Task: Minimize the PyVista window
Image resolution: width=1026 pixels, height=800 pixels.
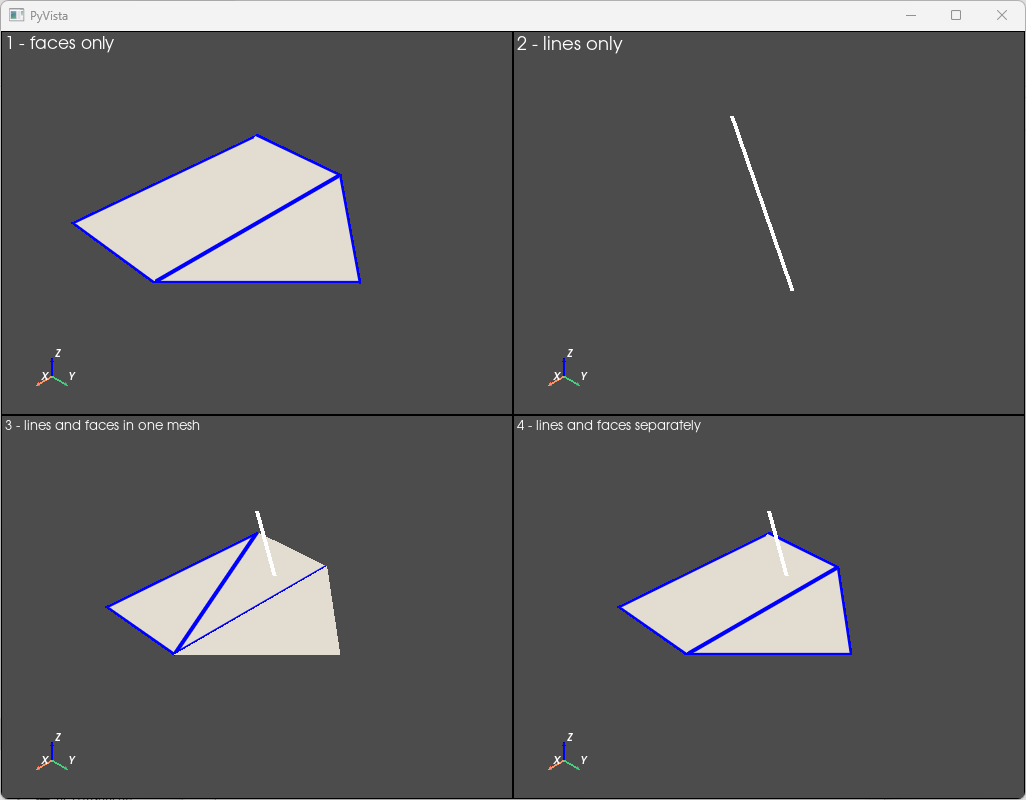Action: click(910, 15)
